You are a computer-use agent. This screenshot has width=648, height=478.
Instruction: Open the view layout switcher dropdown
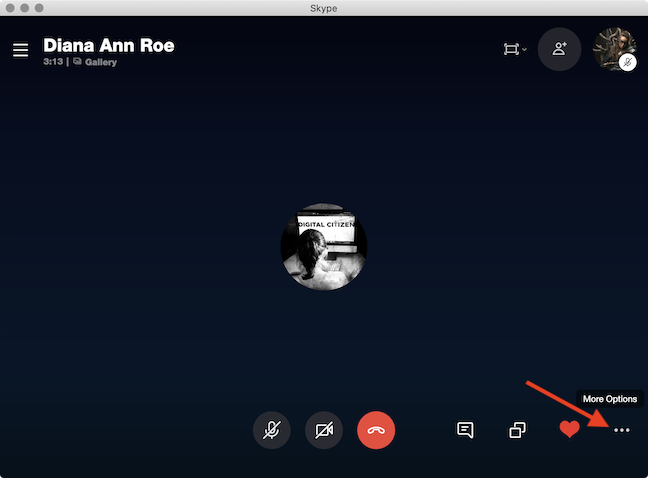515,49
